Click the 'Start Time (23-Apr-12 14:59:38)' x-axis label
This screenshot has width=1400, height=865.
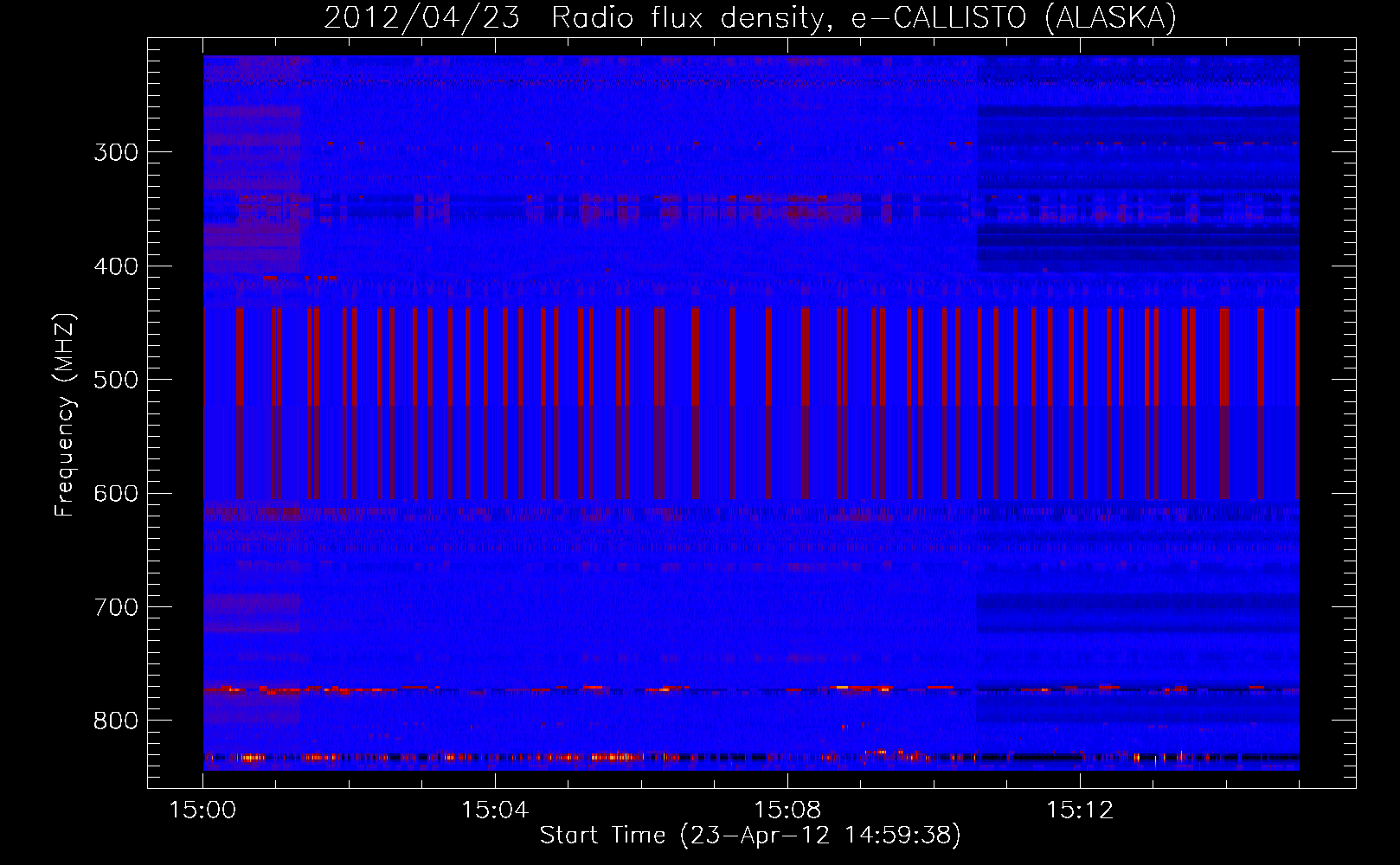750,836
